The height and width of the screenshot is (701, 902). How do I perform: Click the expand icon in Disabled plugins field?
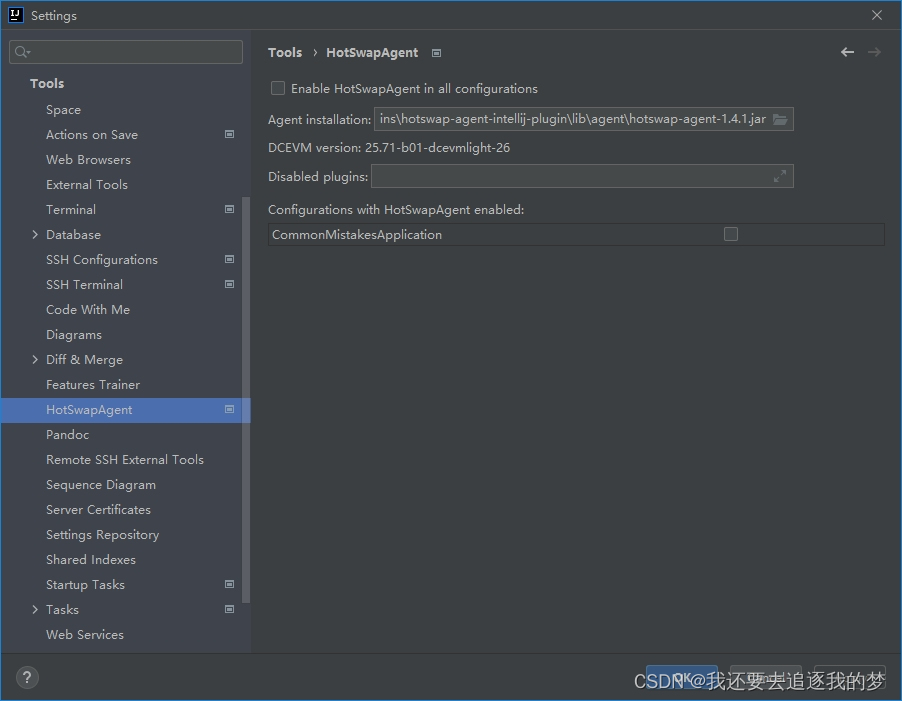pyautogui.click(x=779, y=177)
